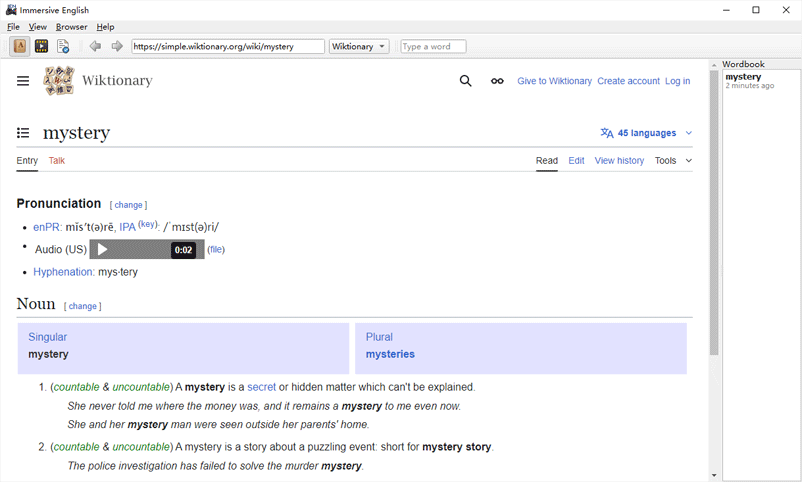This screenshot has height=482, width=802.
Task: Open the Browser menu
Action: (x=72, y=27)
